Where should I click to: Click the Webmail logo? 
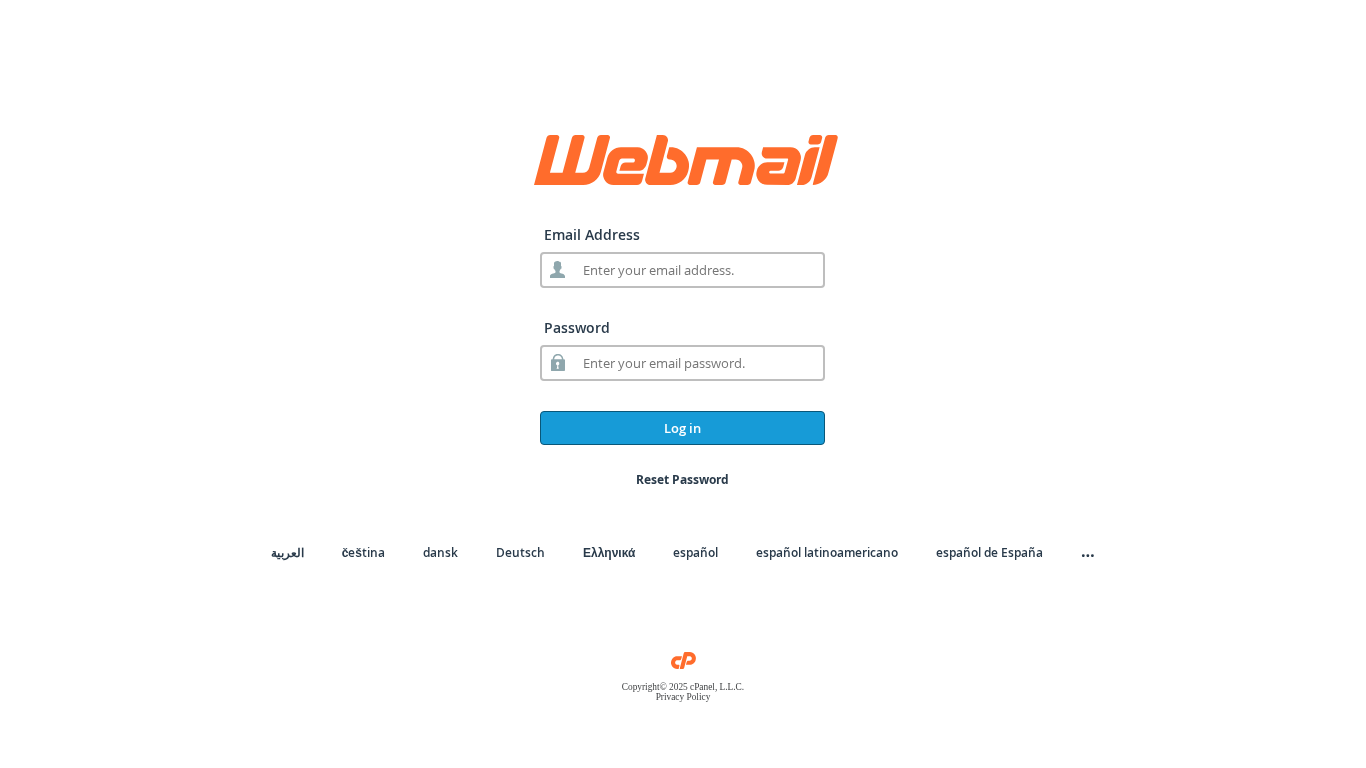click(685, 160)
